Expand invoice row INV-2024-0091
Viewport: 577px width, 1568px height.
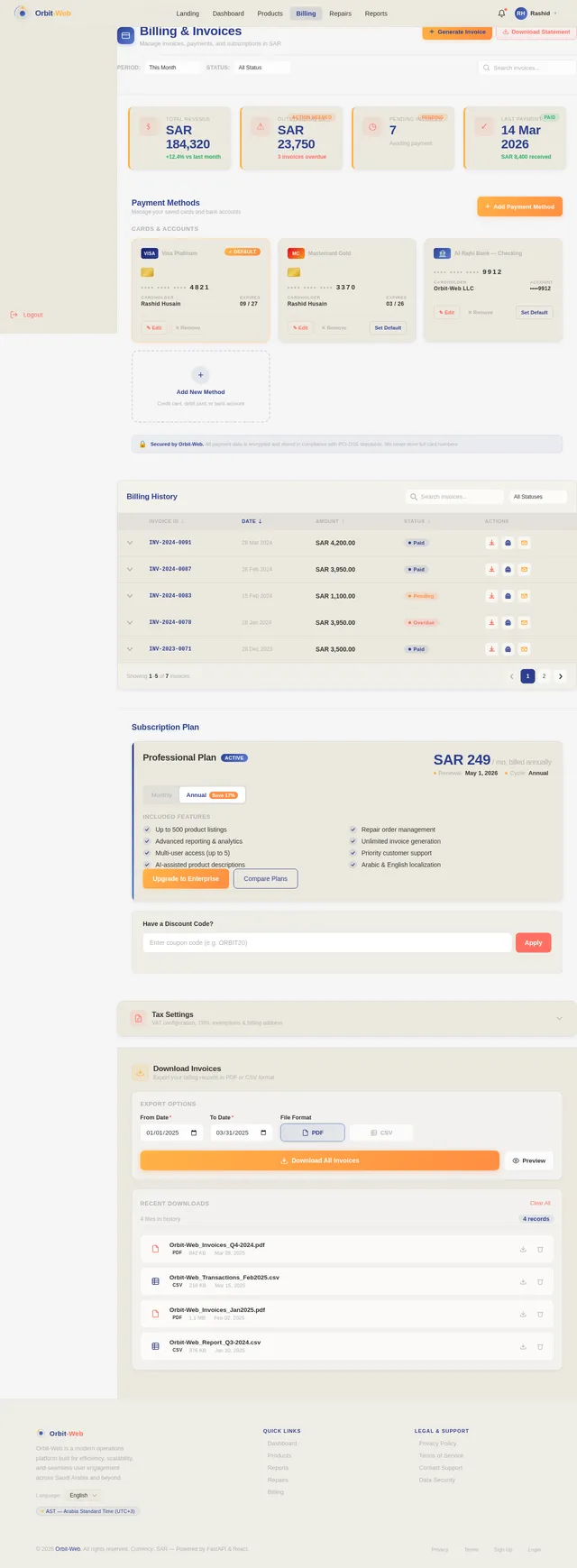130,543
